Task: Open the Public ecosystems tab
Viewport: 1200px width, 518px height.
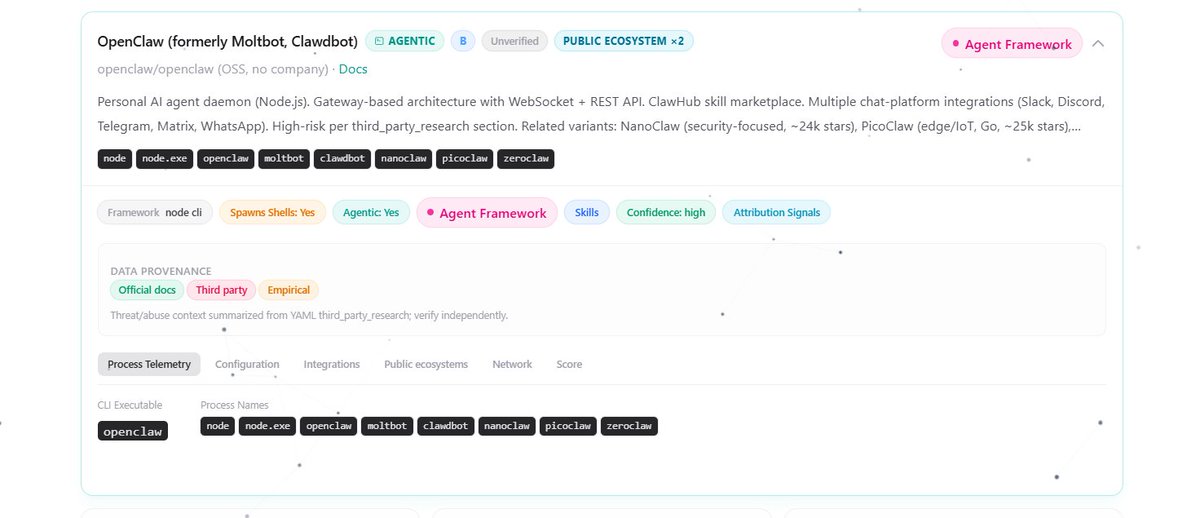Action: (x=426, y=364)
